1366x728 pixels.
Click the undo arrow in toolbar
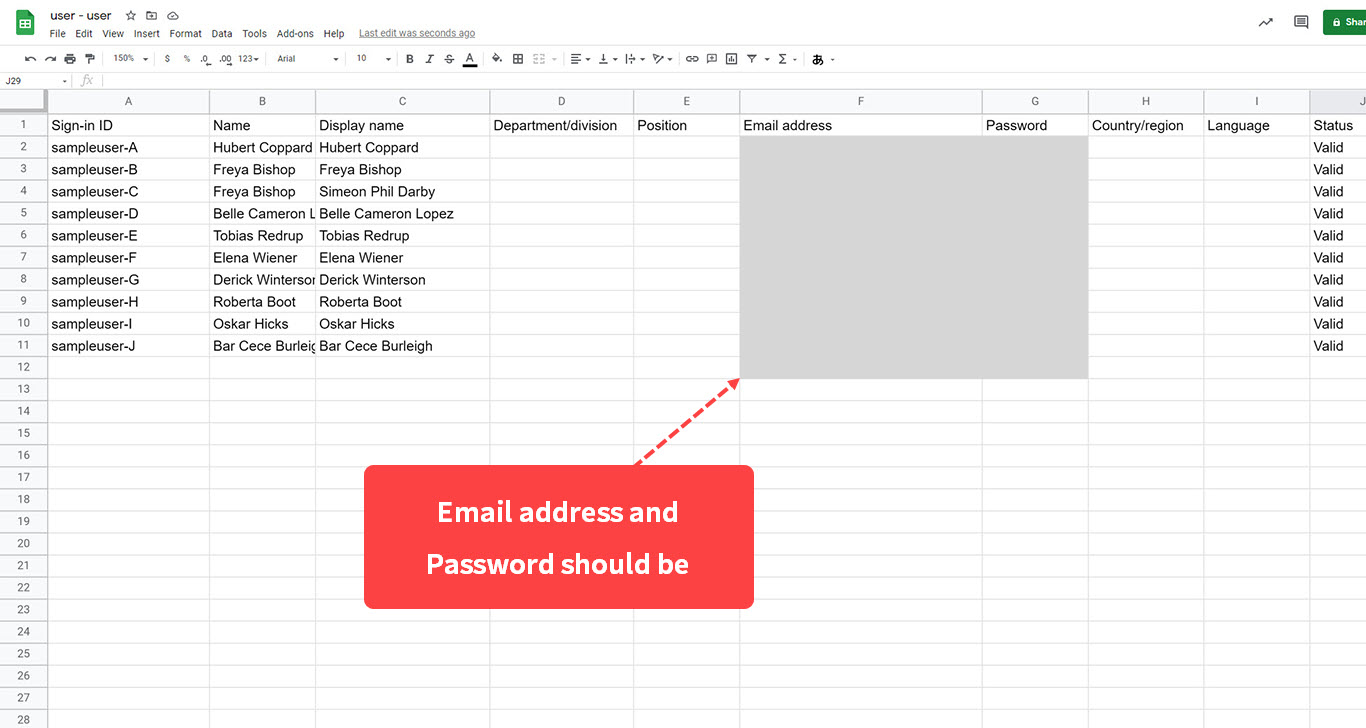click(30, 59)
